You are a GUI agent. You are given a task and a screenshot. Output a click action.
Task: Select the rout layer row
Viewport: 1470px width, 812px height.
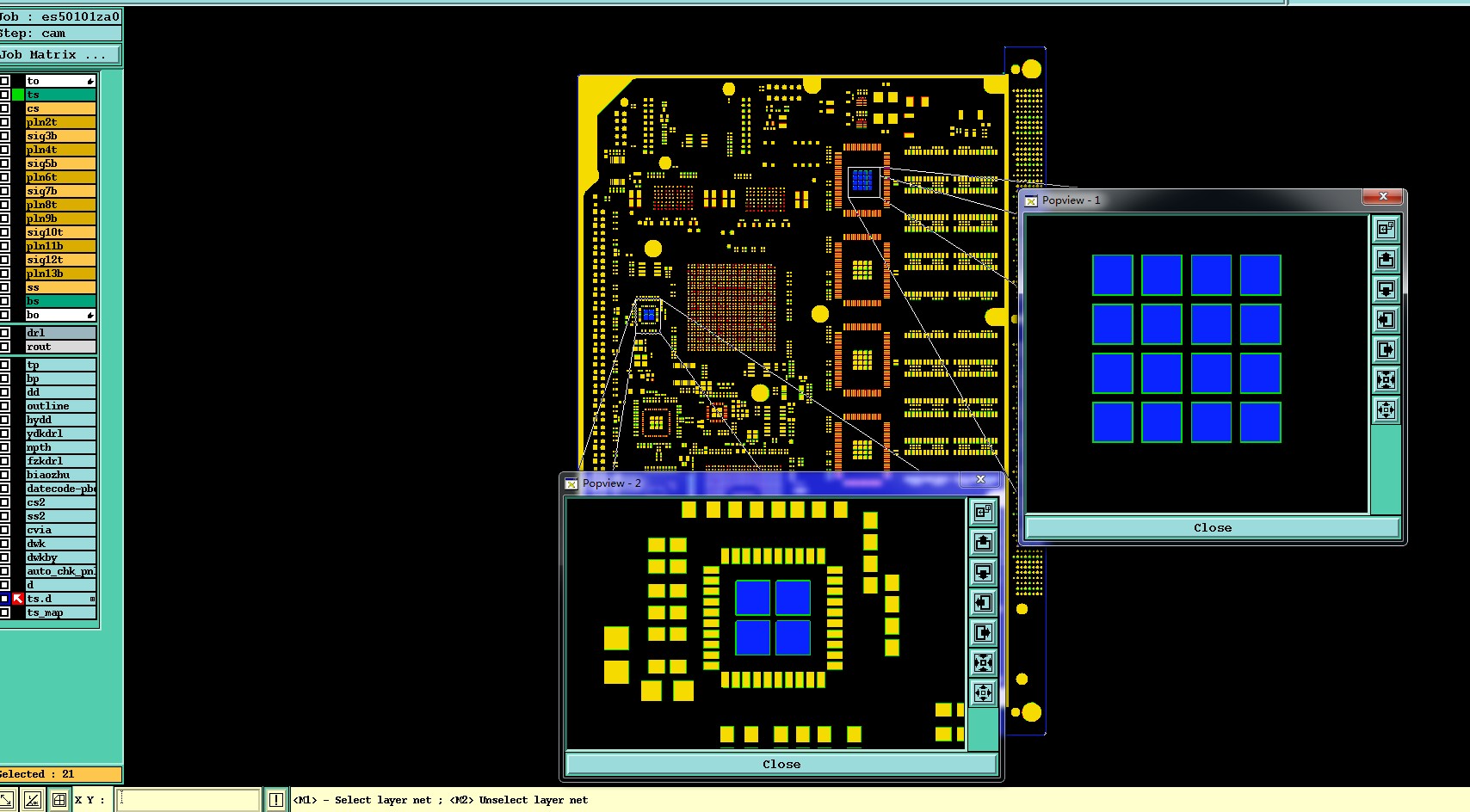tap(60, 347)
